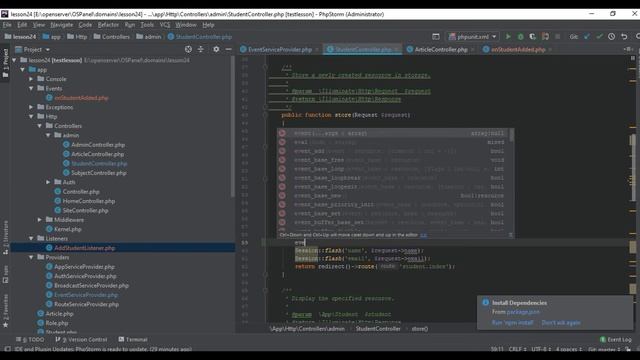Click store() in bottom breadcrumb
This screenshot has height=360, width=640.
tap(420, 329)
